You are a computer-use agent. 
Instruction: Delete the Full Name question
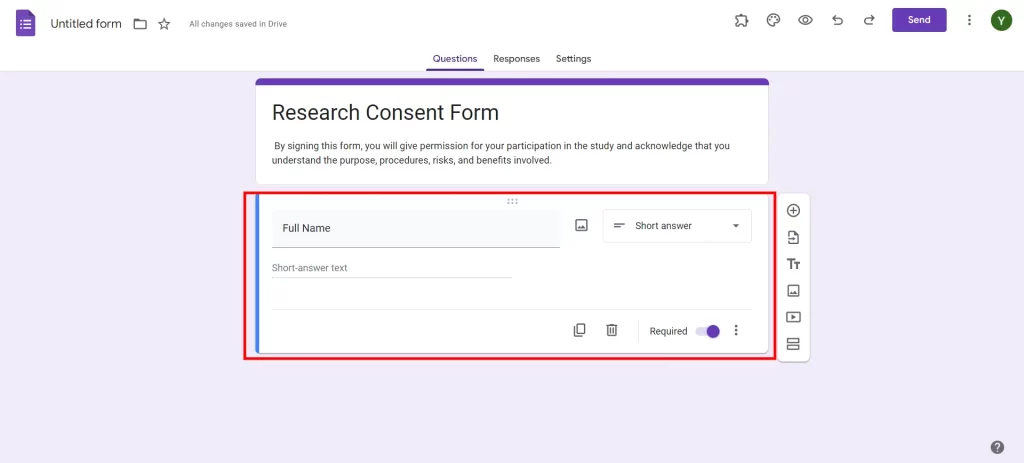611,330
